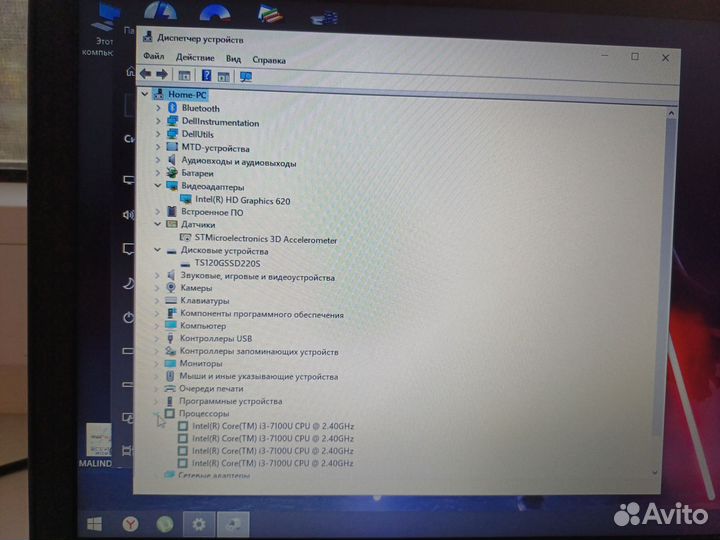Click the vertical scrollbar thumb
This screenshot has height=540, width=720.
(x=664, y=276)
